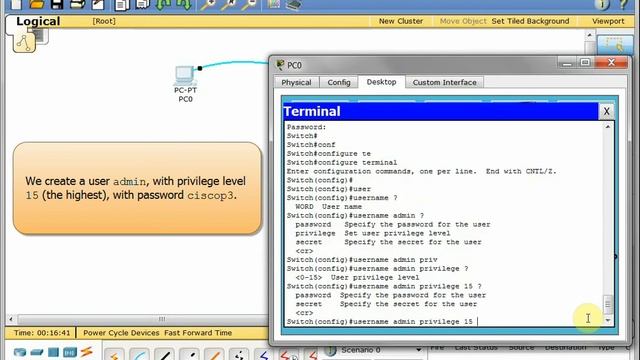Open the Drawing Palette toolbar icon
This screenshot has height=360, width=640.
coord(273,4)
